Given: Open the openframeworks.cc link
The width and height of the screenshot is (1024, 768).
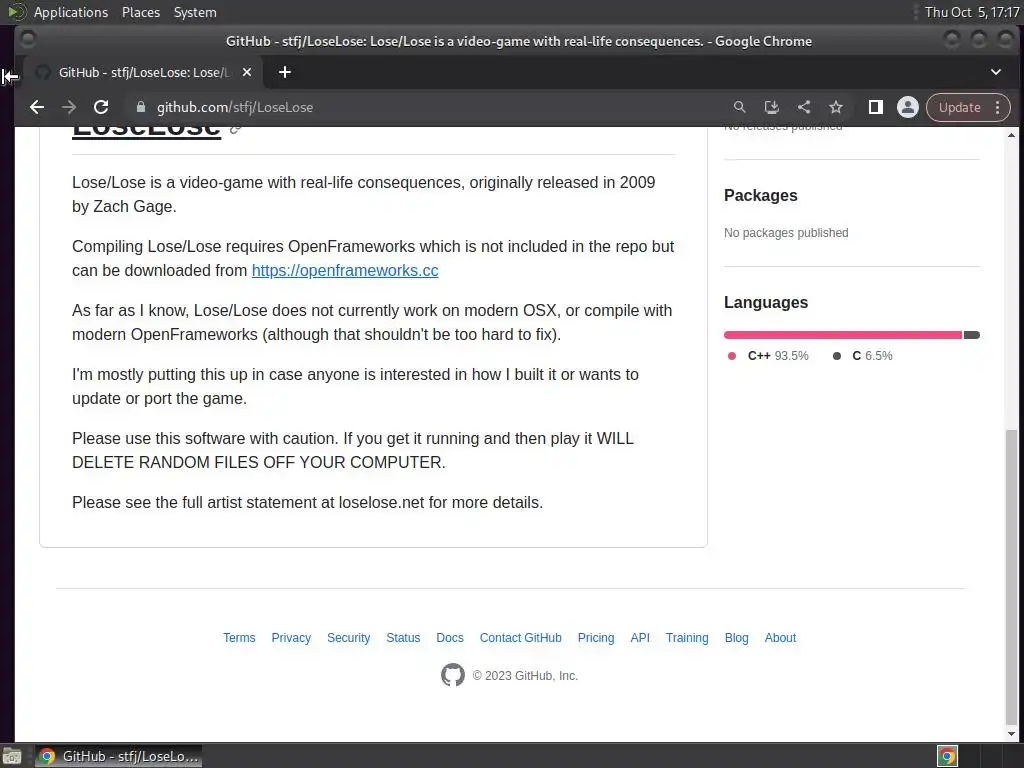Looking at the screenshot, I should pos(345,270).
